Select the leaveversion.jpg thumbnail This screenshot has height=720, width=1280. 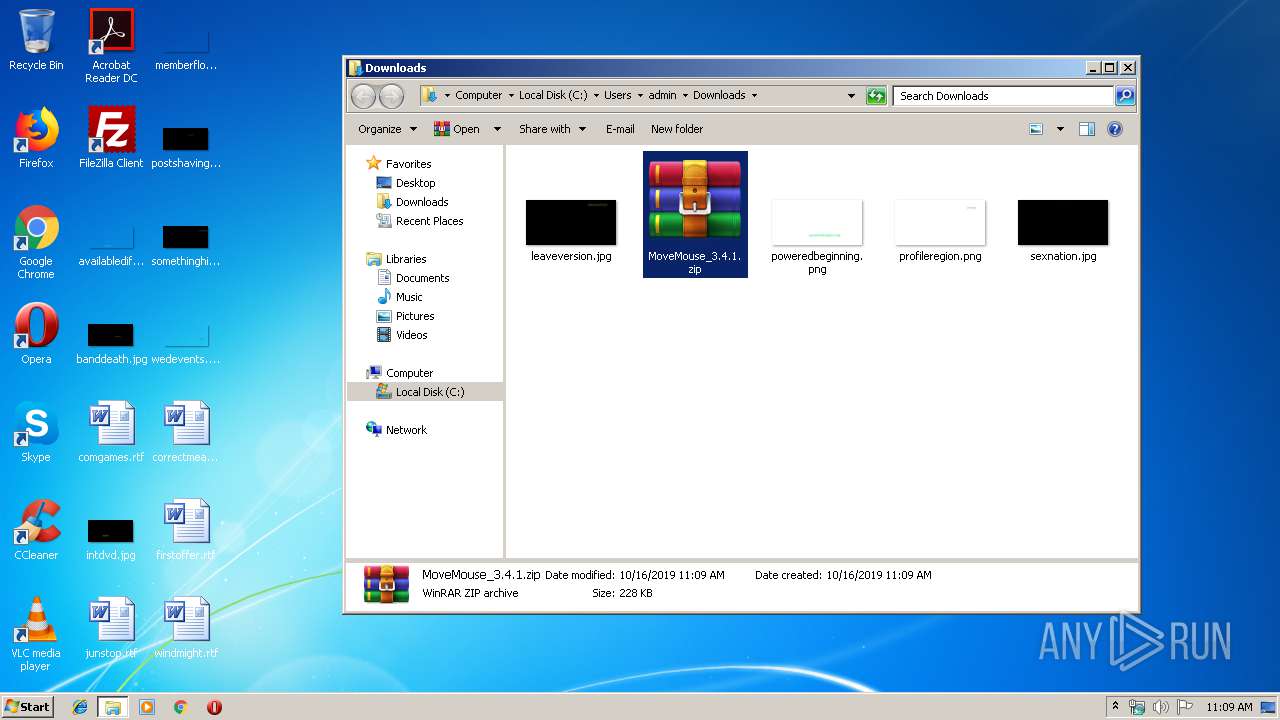(571, 230)
